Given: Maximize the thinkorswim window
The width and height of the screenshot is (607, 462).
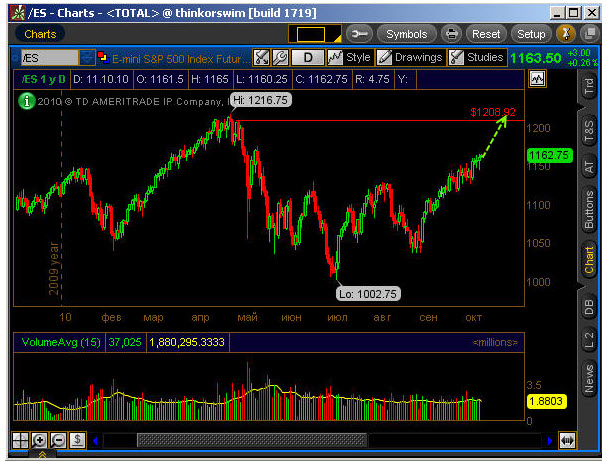Looking at the screenshot, I should pos(574,13).
